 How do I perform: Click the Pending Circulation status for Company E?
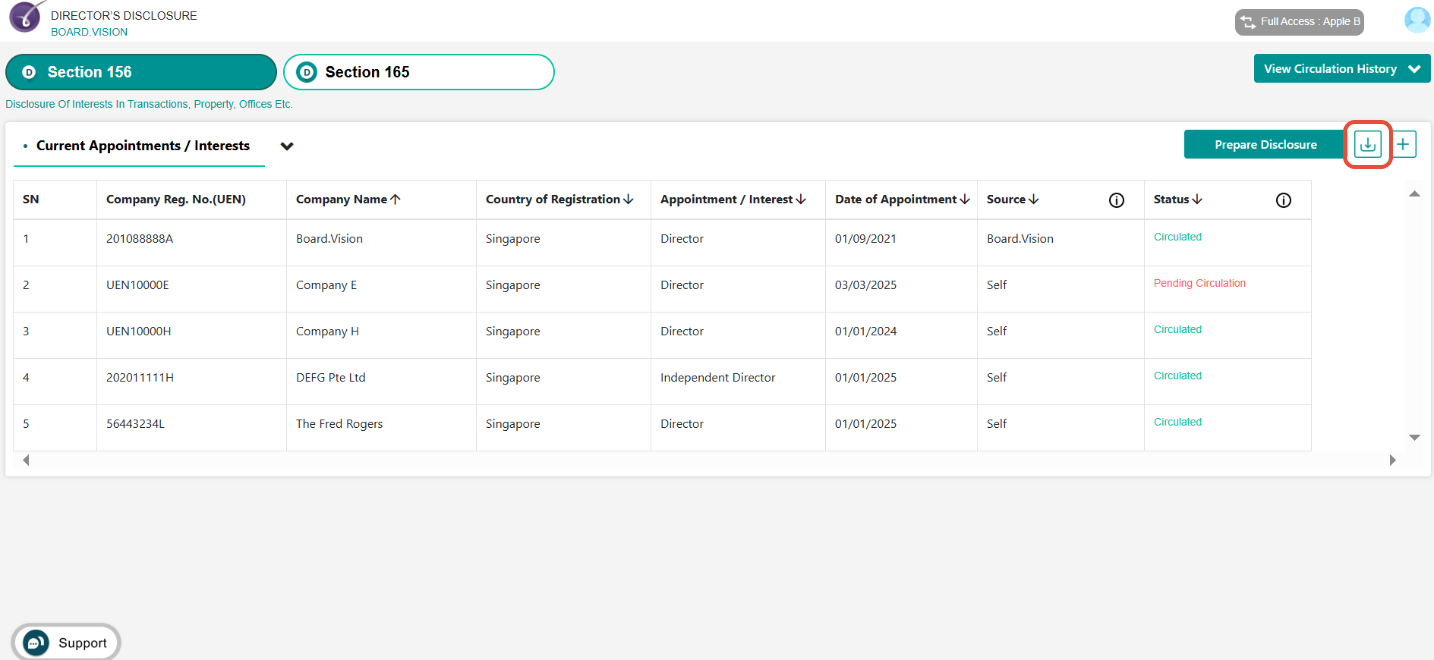(x=1199, y=283)
